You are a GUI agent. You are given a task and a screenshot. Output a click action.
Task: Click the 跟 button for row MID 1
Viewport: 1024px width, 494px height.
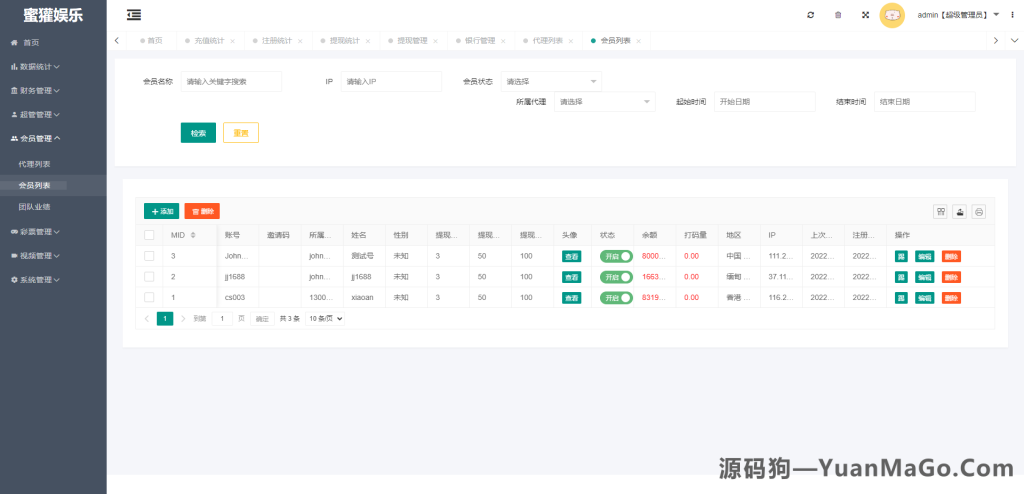[x=901, y=298]
